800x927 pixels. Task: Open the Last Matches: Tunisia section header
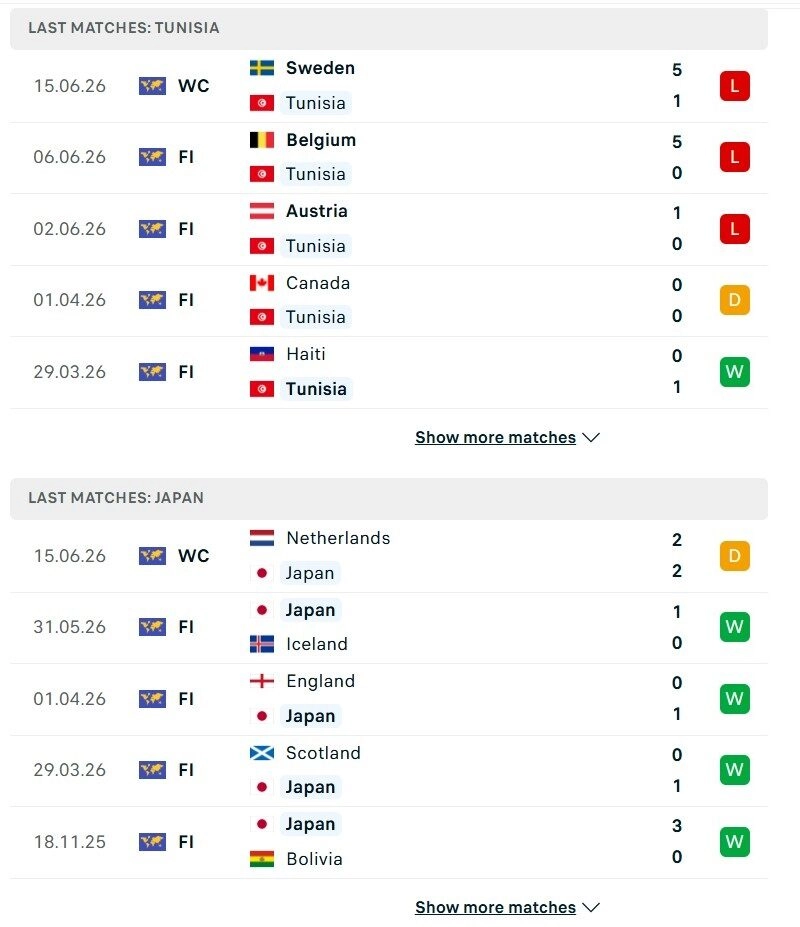(389, 28)
